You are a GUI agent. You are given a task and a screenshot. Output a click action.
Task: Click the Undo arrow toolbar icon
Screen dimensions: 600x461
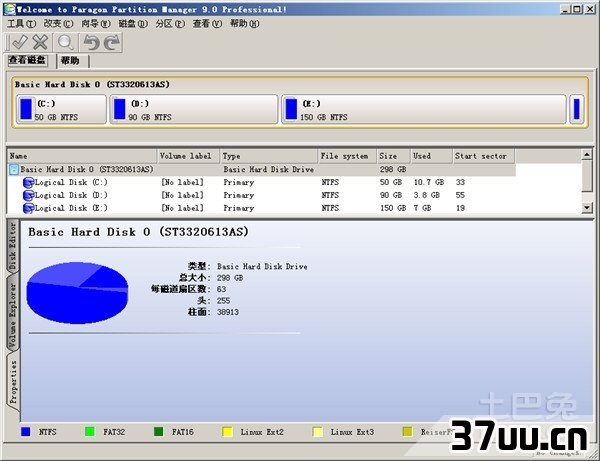pos(91,42)
